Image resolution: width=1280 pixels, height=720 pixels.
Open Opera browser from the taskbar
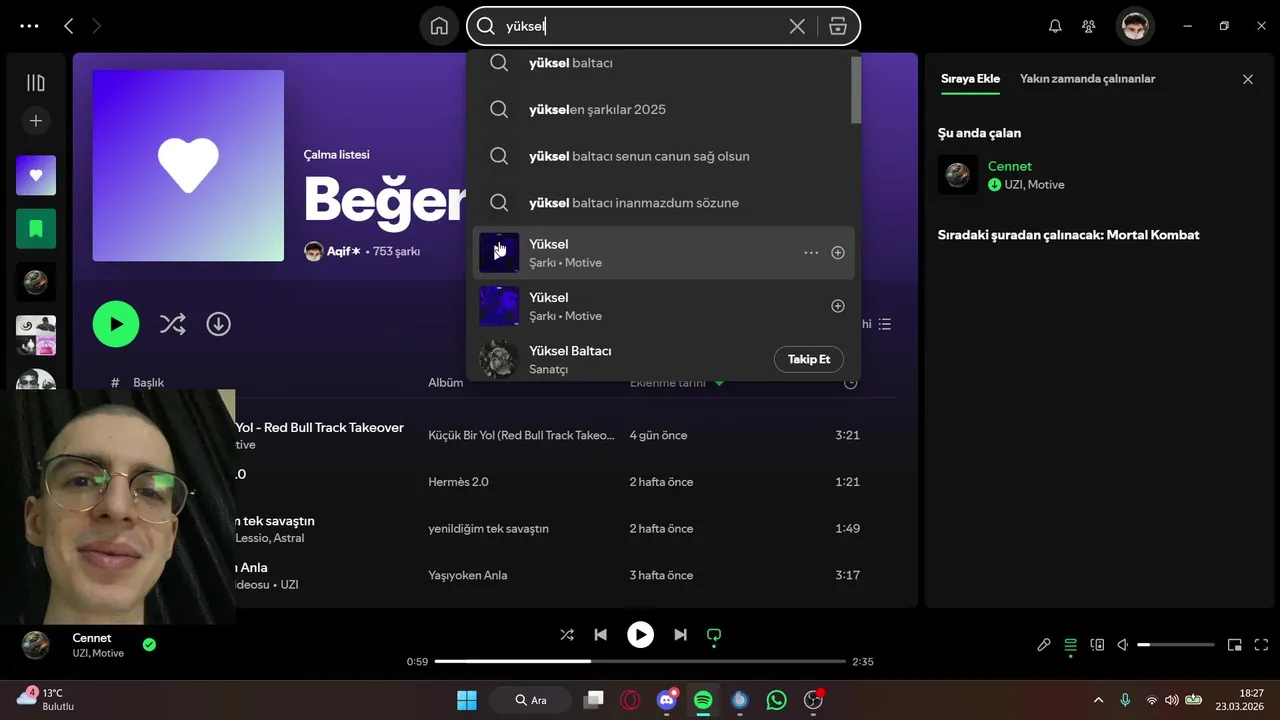tap(630, 700)
